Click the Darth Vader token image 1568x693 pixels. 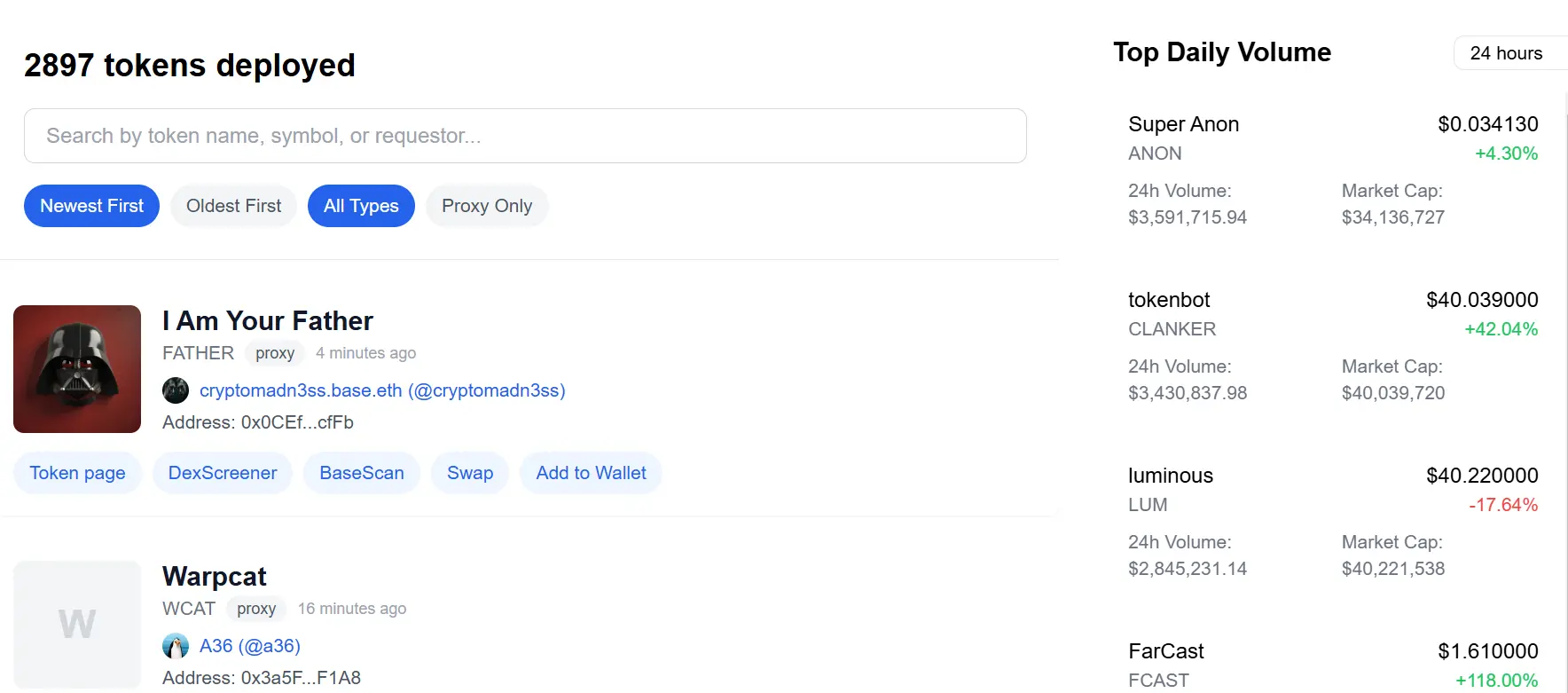pyautogui.click(x=77, y=369)
